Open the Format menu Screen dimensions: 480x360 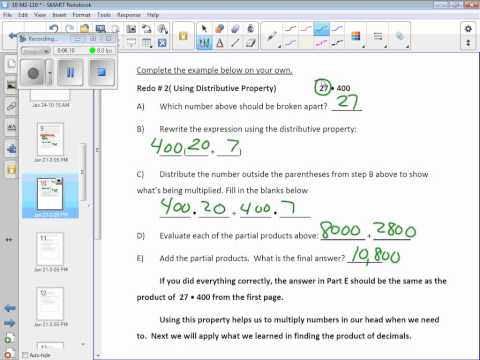(x=81, y=15)
